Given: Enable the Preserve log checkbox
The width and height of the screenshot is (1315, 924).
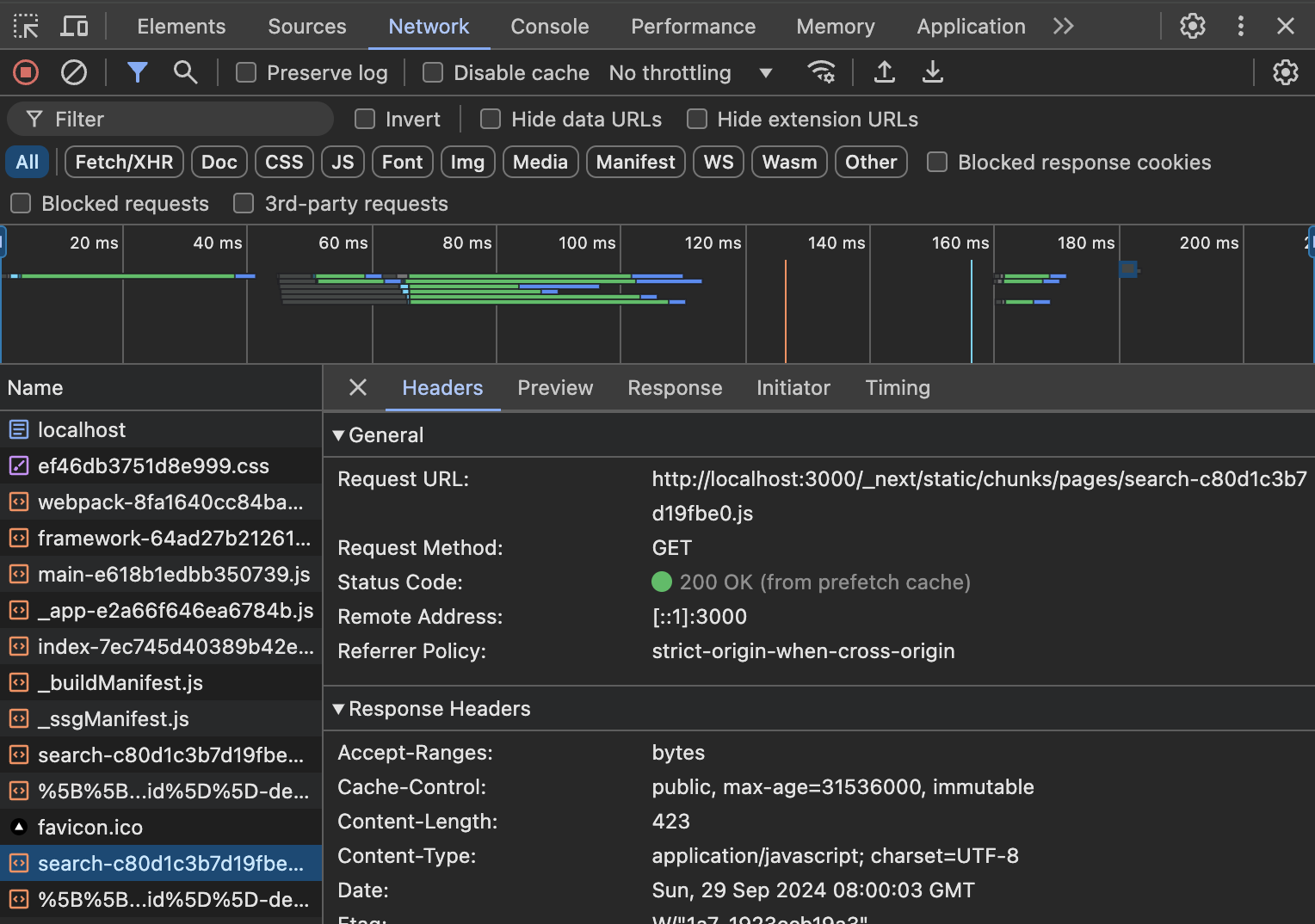Looking at the screenshot, I should 247,73.
